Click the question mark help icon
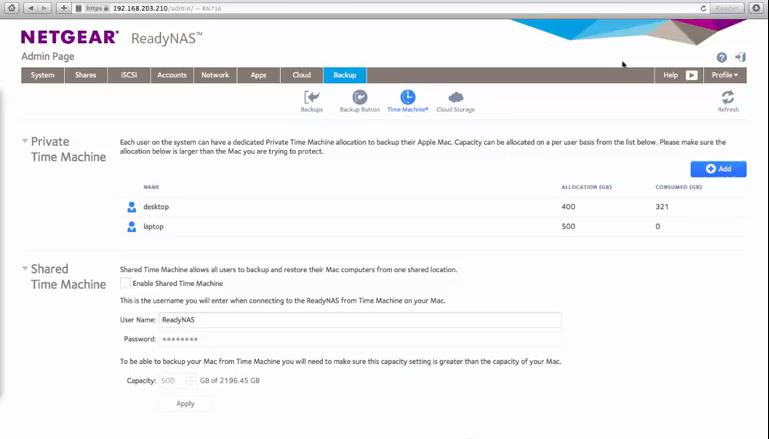769x439 pixels. click(722, 58)
